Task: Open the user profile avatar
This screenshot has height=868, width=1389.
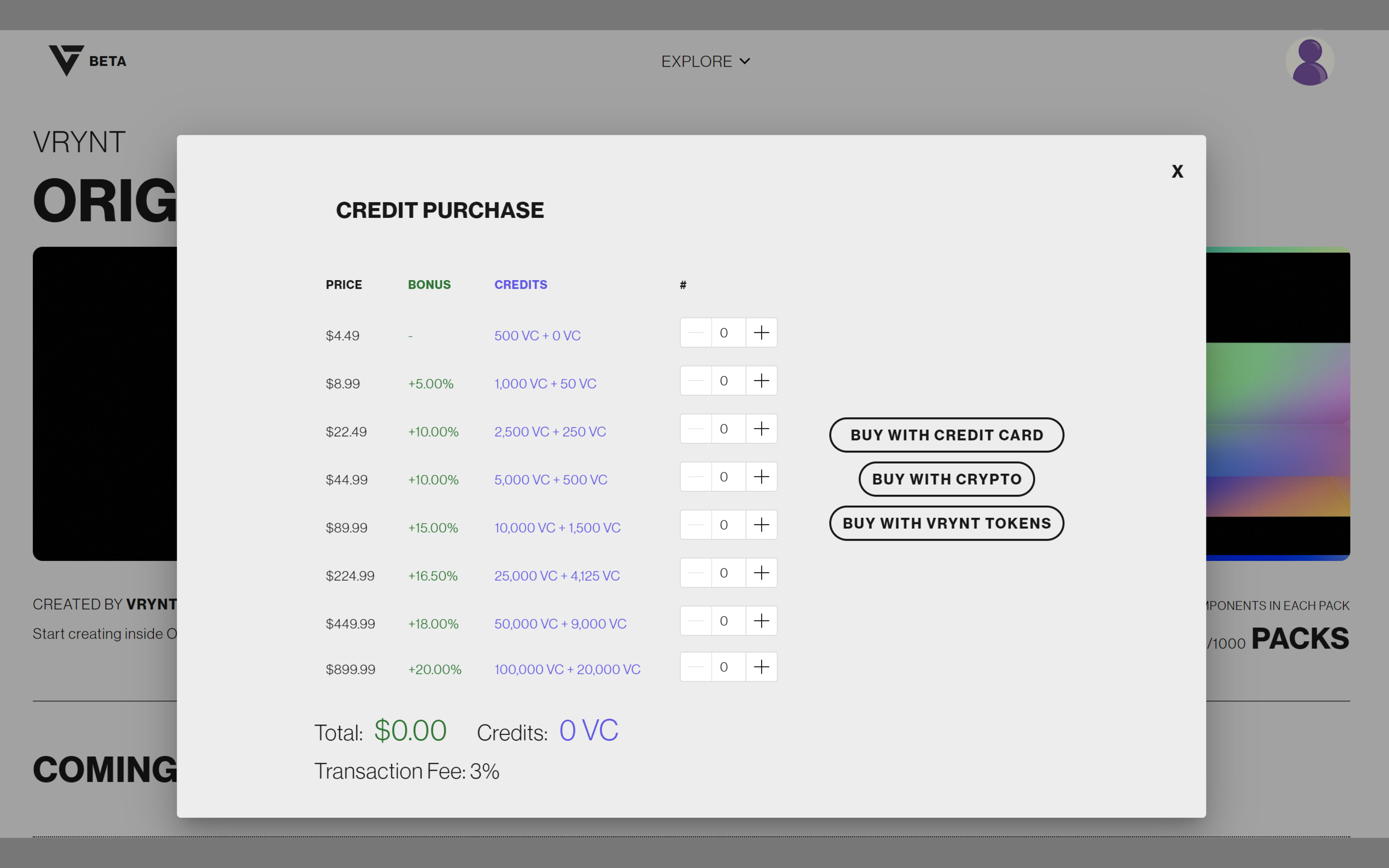Action: click(x=1309, y=61)
